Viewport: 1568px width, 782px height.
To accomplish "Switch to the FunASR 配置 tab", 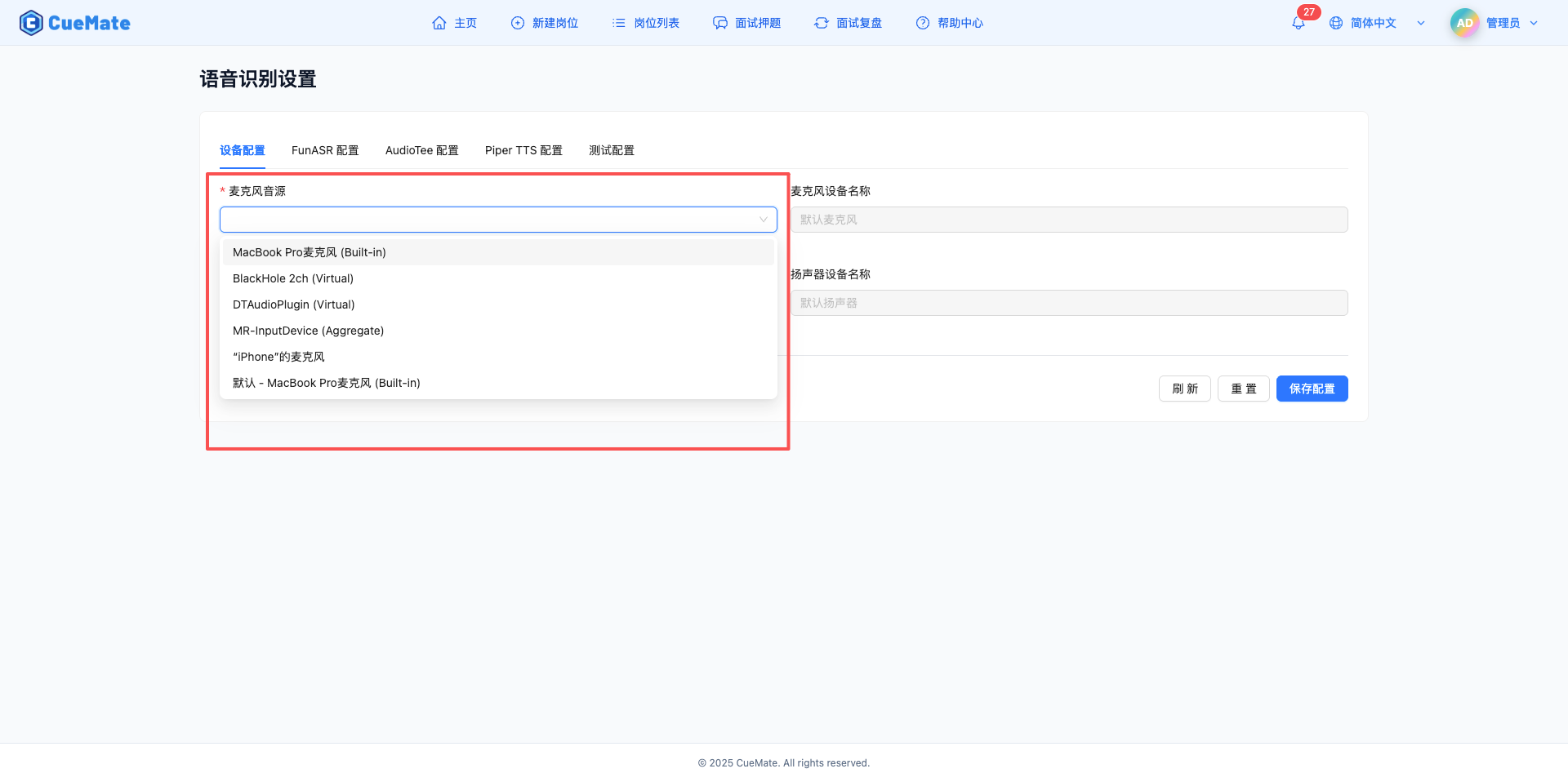I will coord(325,150).
